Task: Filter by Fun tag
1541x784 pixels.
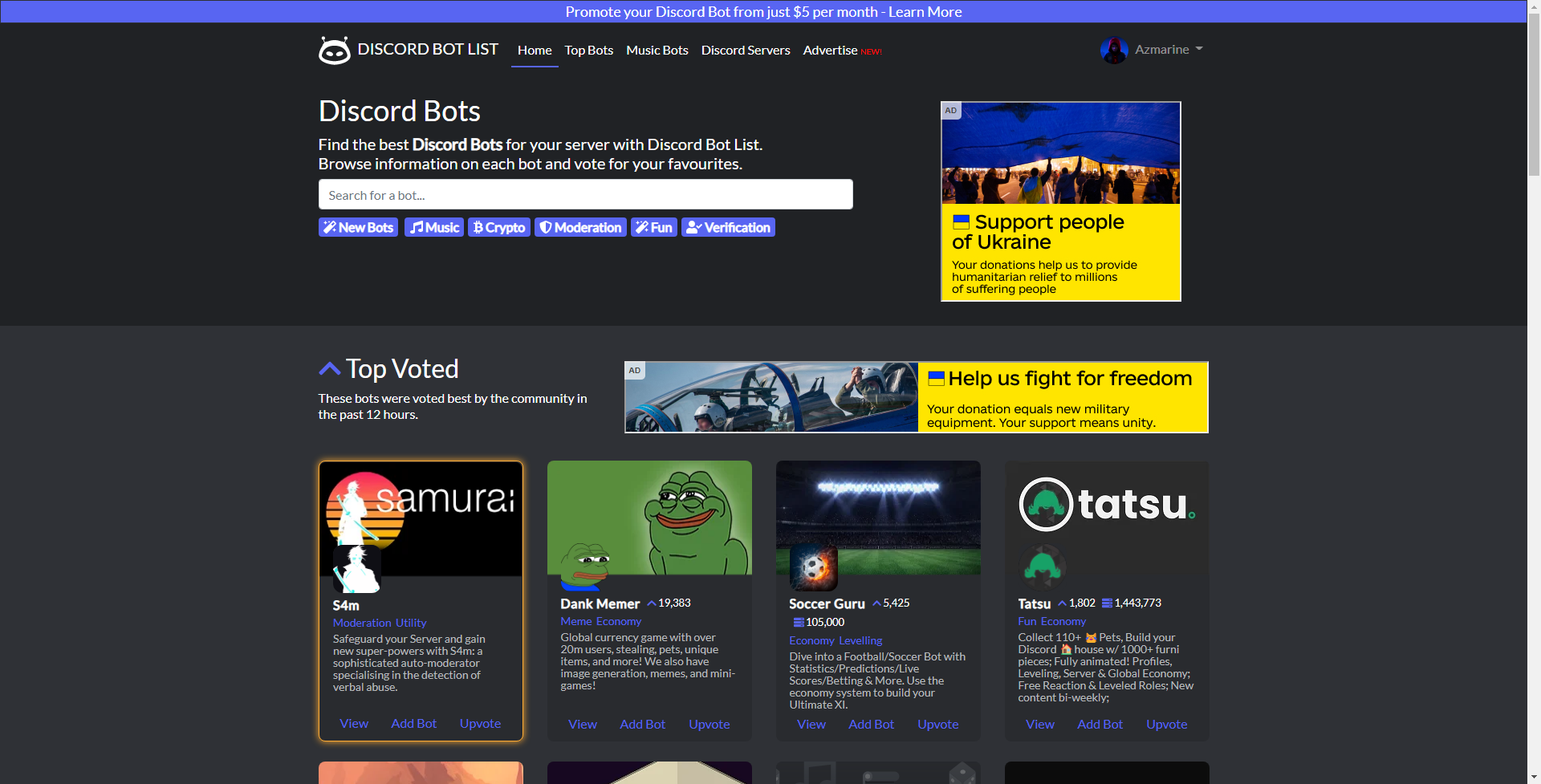Action: tap(654, 227)
